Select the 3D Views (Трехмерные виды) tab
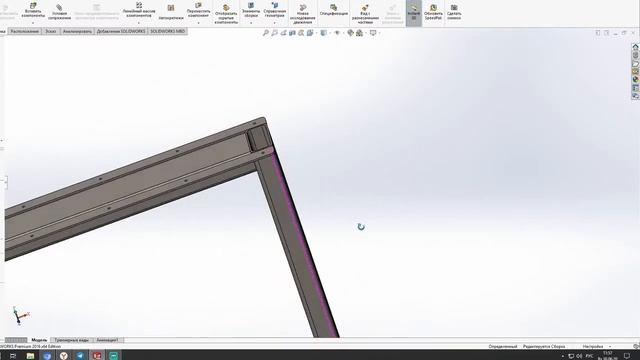Image resolution: width=640 pixels, height=360 pixels. [71, 340]
